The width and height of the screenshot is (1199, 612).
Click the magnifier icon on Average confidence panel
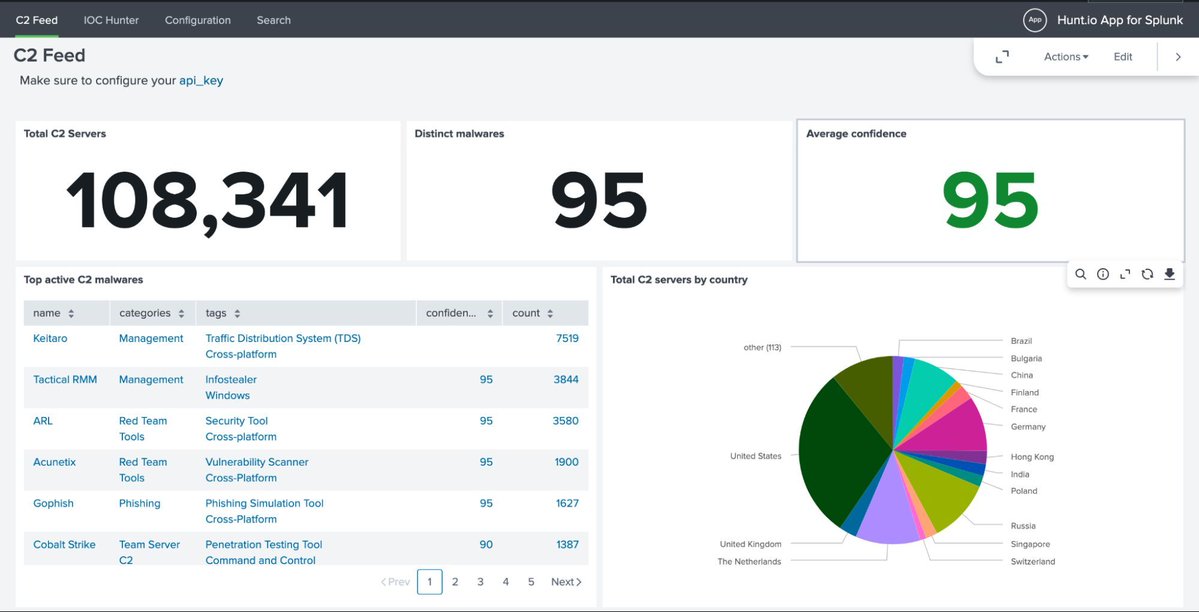[1080, 273]
